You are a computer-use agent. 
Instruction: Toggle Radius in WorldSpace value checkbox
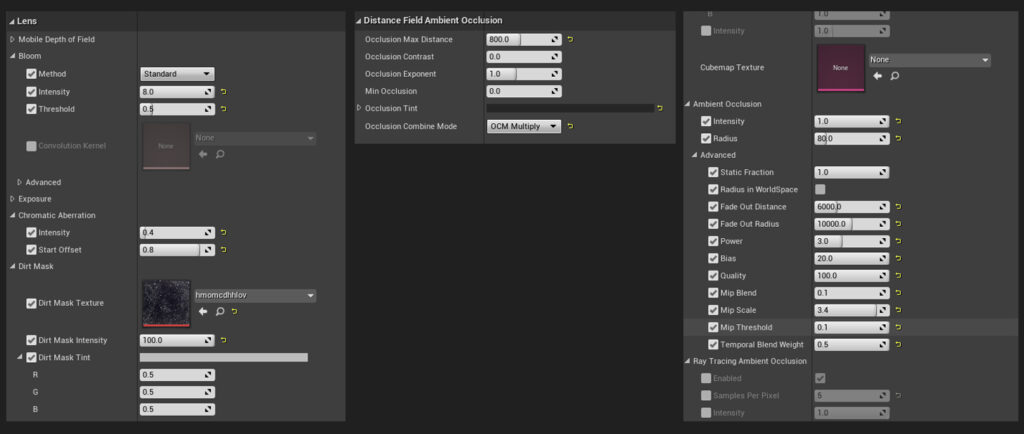pyautogui.click(x=820, y=189)
